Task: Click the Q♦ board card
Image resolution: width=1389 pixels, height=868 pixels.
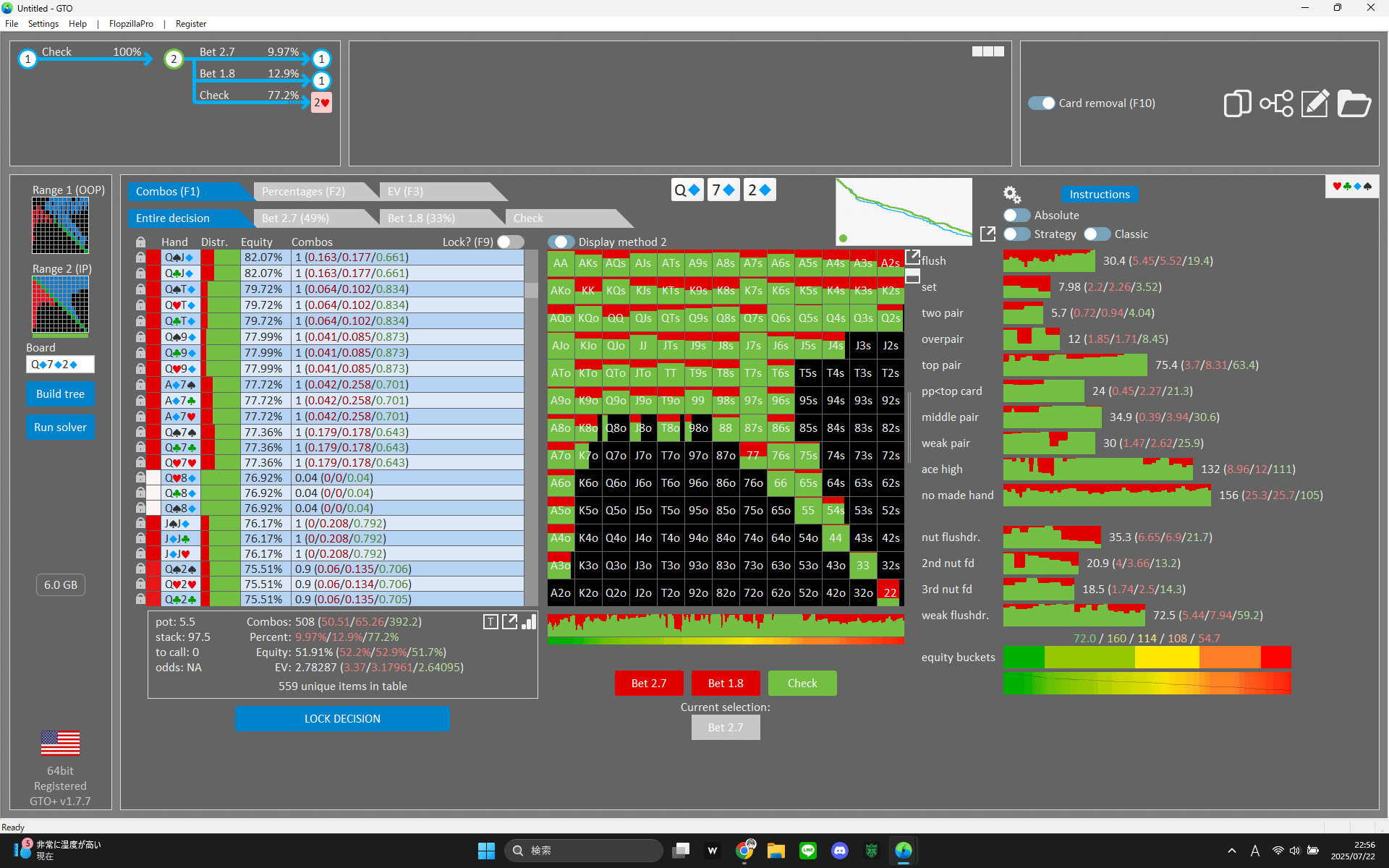Action: tap(687, 190)
